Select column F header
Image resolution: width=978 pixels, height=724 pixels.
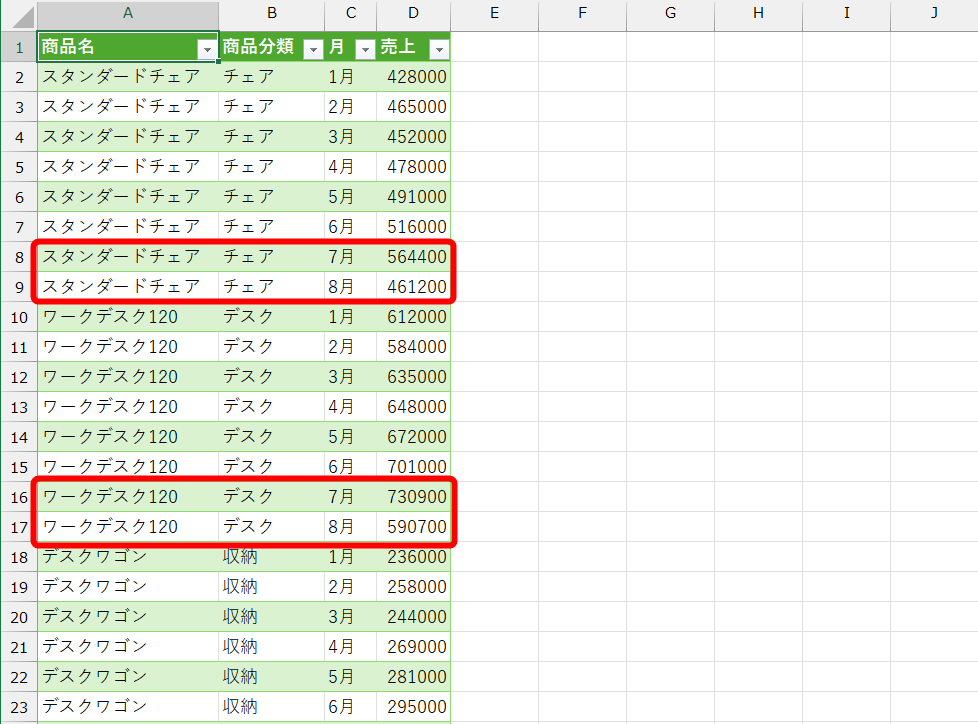tap(583, 14)
